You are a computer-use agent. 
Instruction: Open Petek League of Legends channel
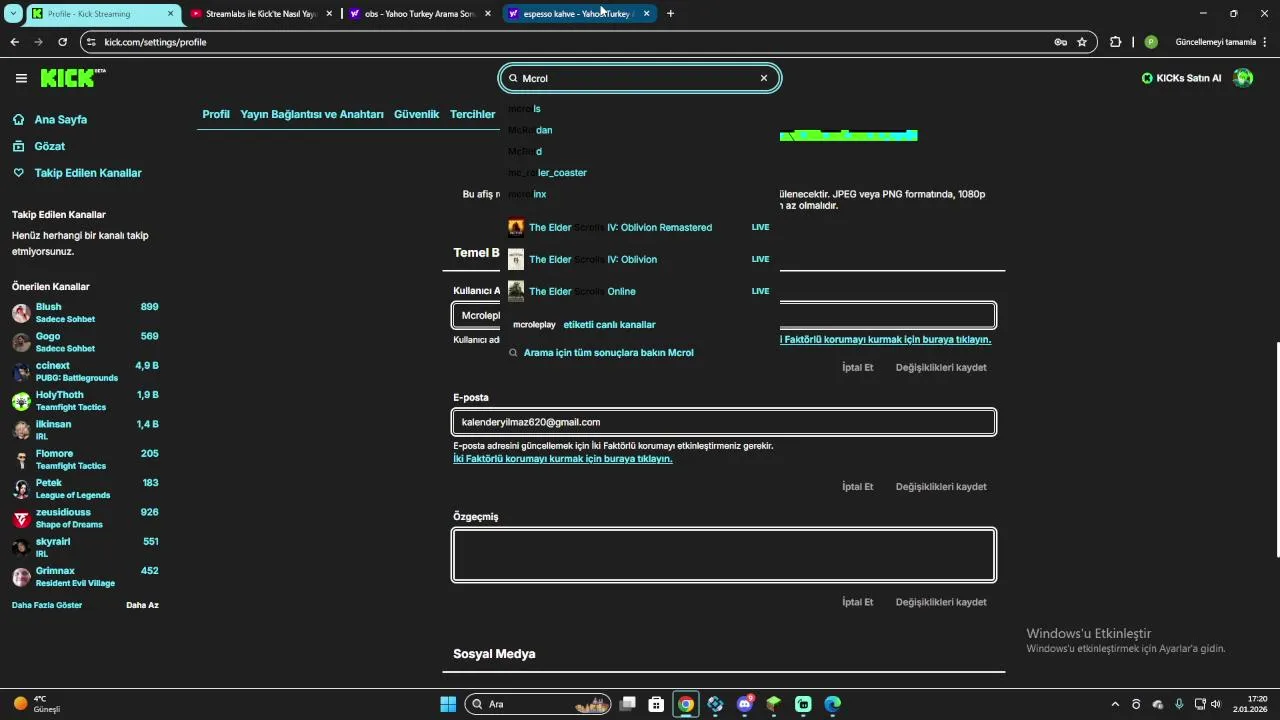(x=85, y=488)
